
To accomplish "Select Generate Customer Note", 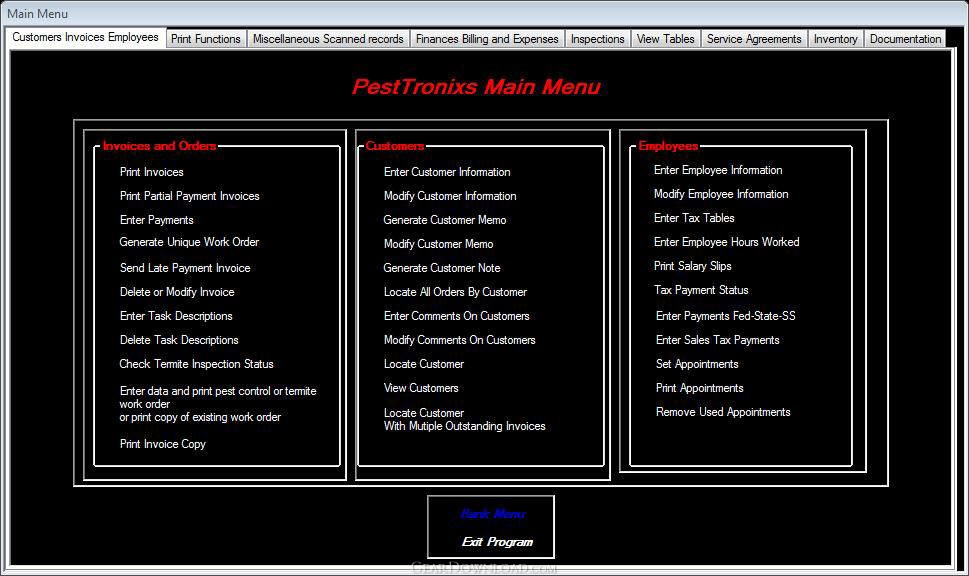I will pyautogui.click(x=442, y=268).
